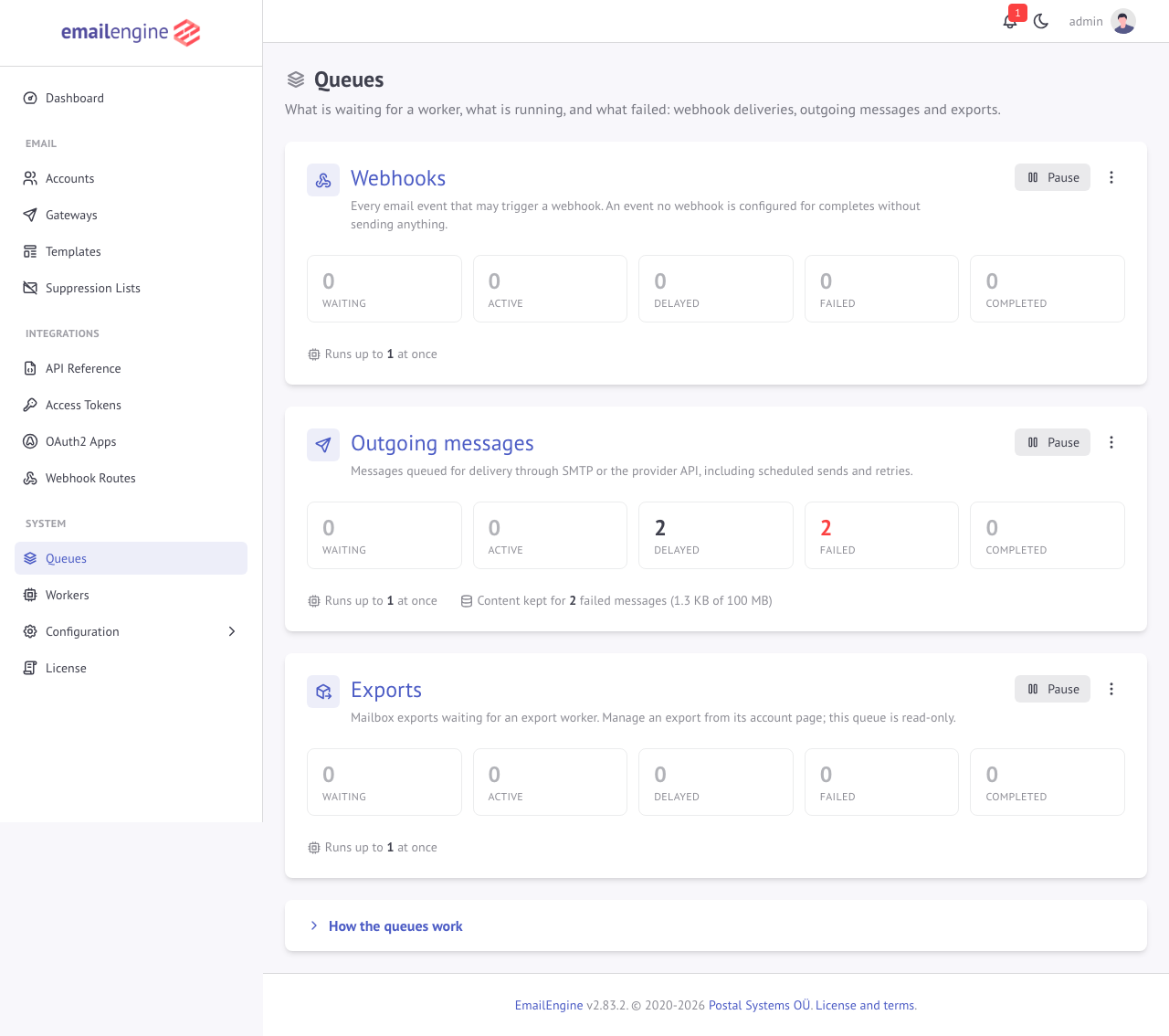The height and width of the screenshot is (1036, 1169).
Task: Open the Webhooks queue title link
Action: point(398,178)
